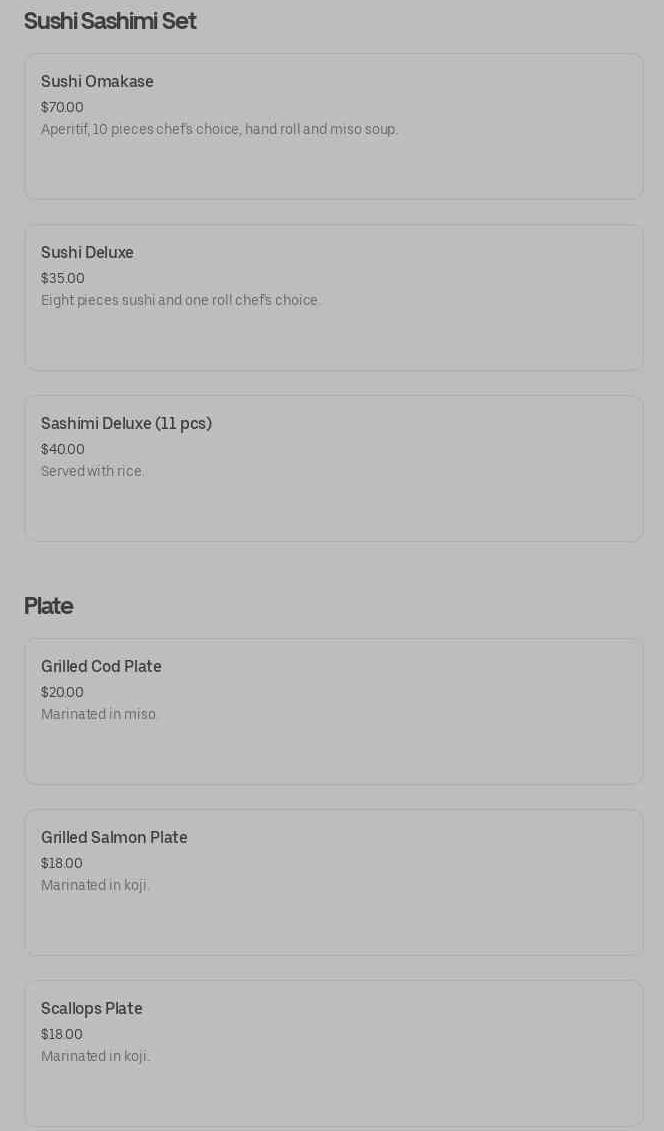Click Marinated in koji text under Grilled Salmon
The height and width of the screenshot is (1131, 664).
click(95, 885)
